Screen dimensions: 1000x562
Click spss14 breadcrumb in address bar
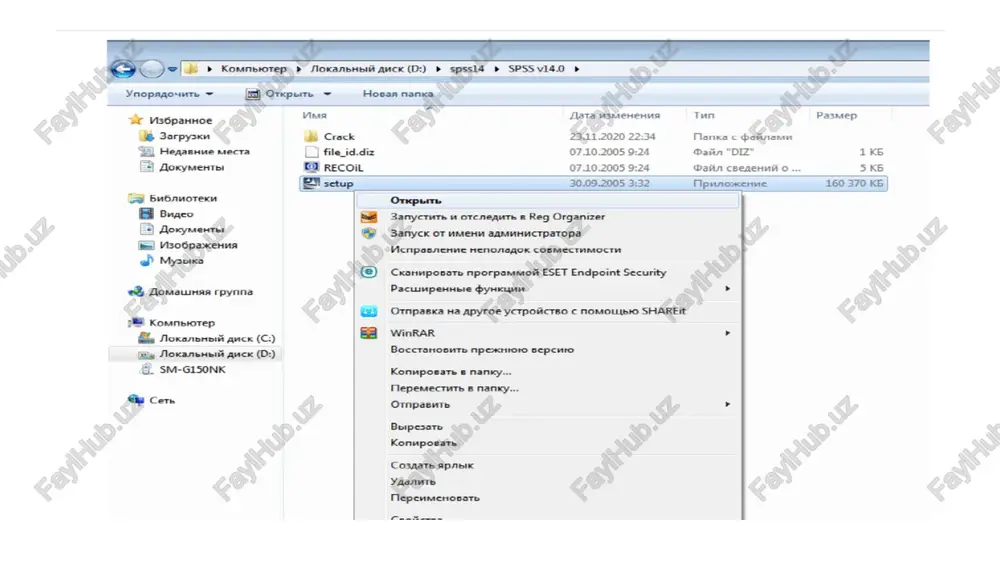click(x=467, y=68)
